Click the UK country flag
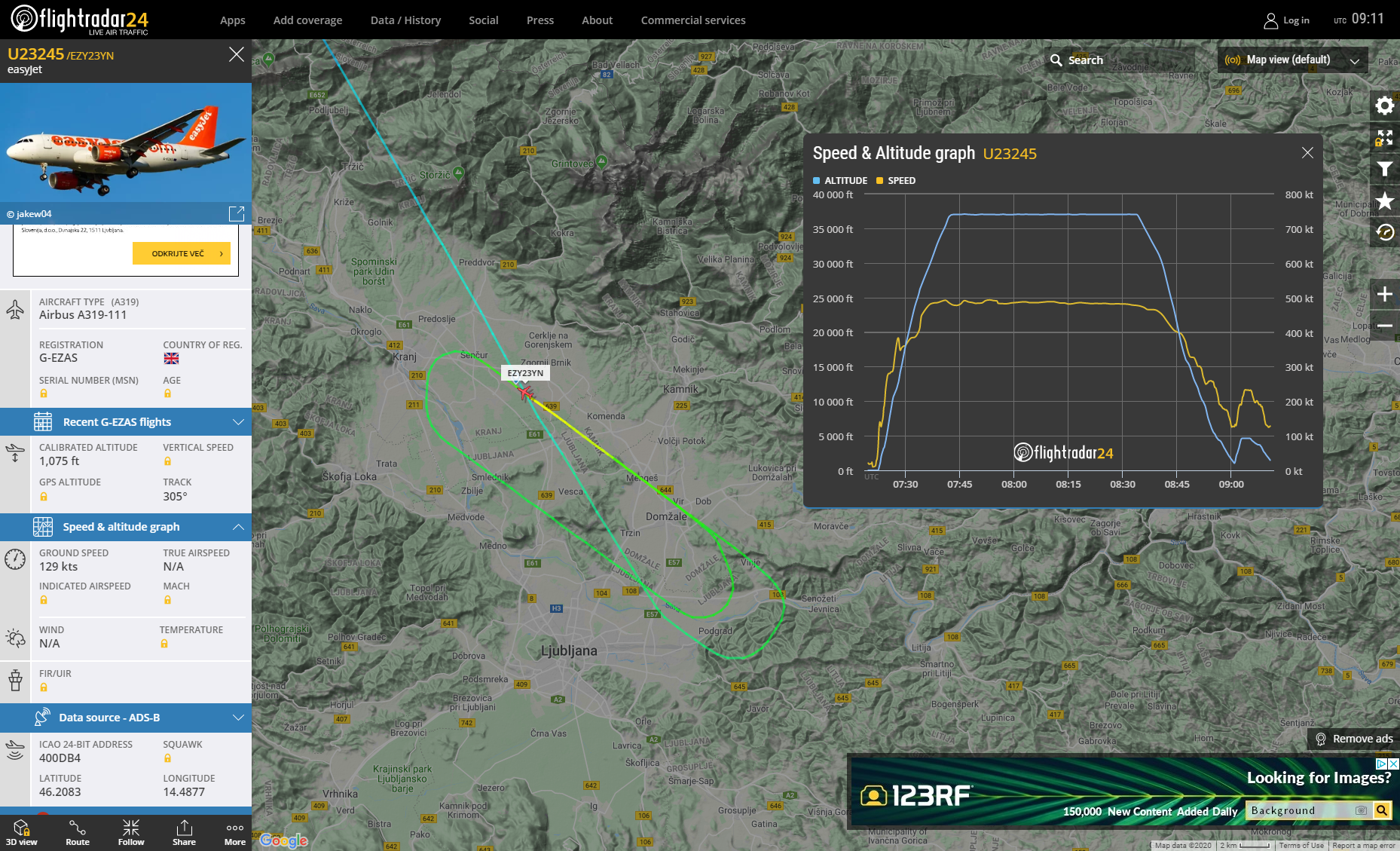1400x851 pixels. 171,359
